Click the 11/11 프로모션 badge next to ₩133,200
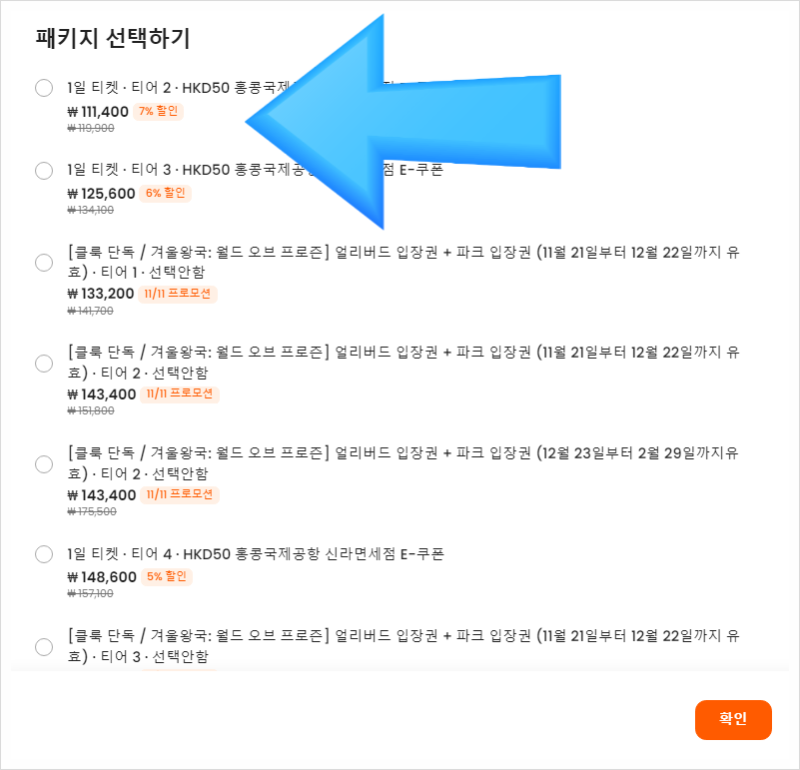 click(x=178, y=293)
